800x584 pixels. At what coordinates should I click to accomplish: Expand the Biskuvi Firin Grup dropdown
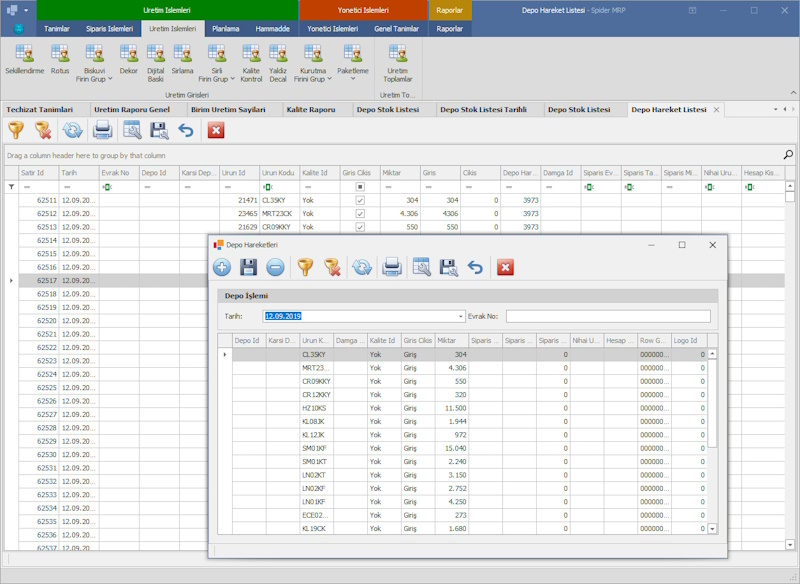point(108,78)
